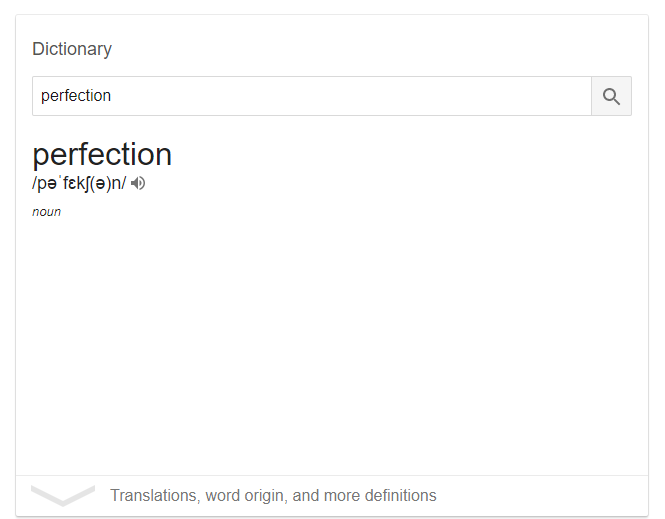This screenshot has height=519, width=665.
Task: Click the phonetic transcription /pəˈfɛkʃ(ə)n/
Action: [79, 183]
